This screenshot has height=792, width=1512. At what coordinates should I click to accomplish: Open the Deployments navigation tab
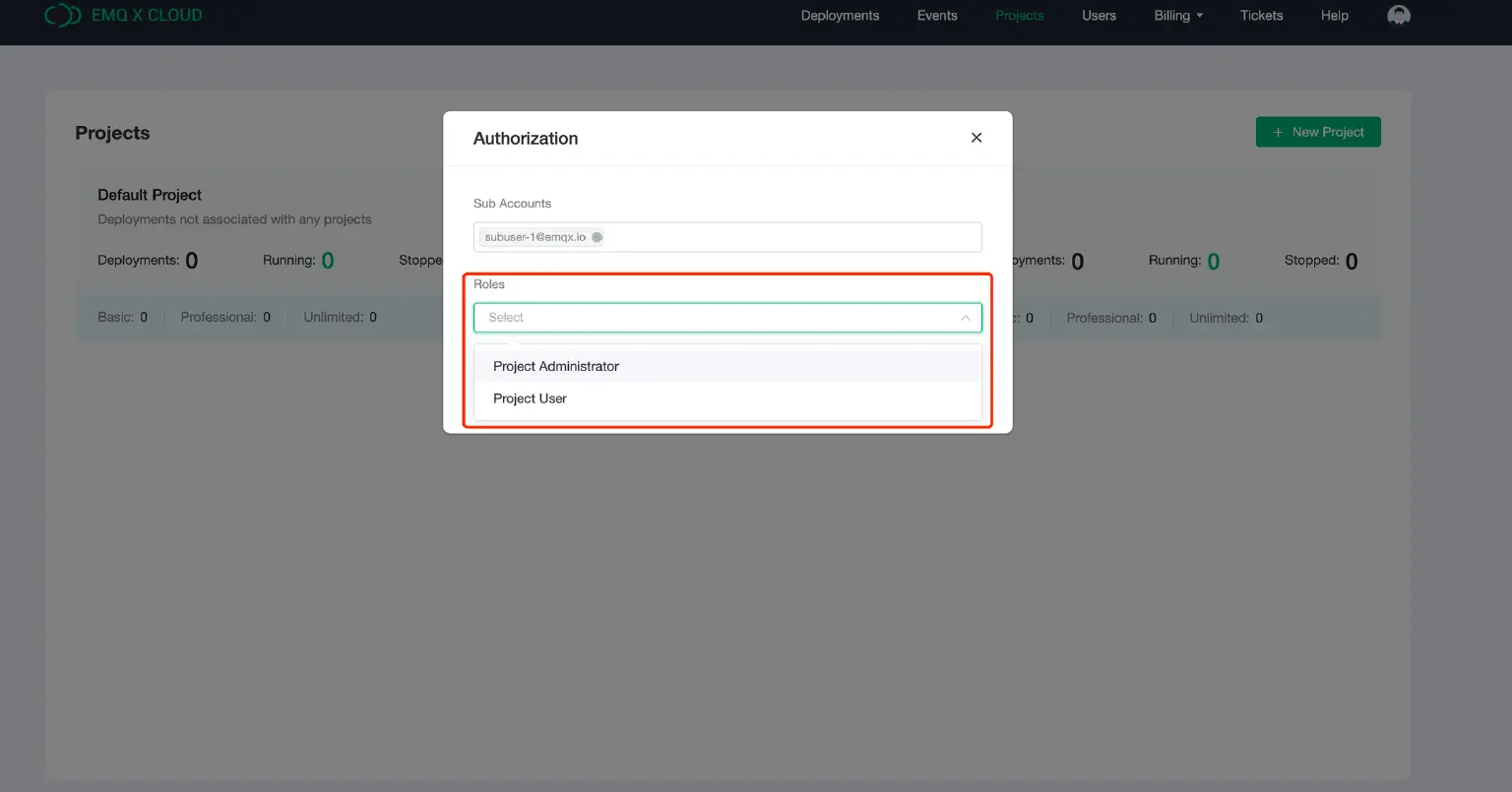pyautogui.click(x=840, y=16)
